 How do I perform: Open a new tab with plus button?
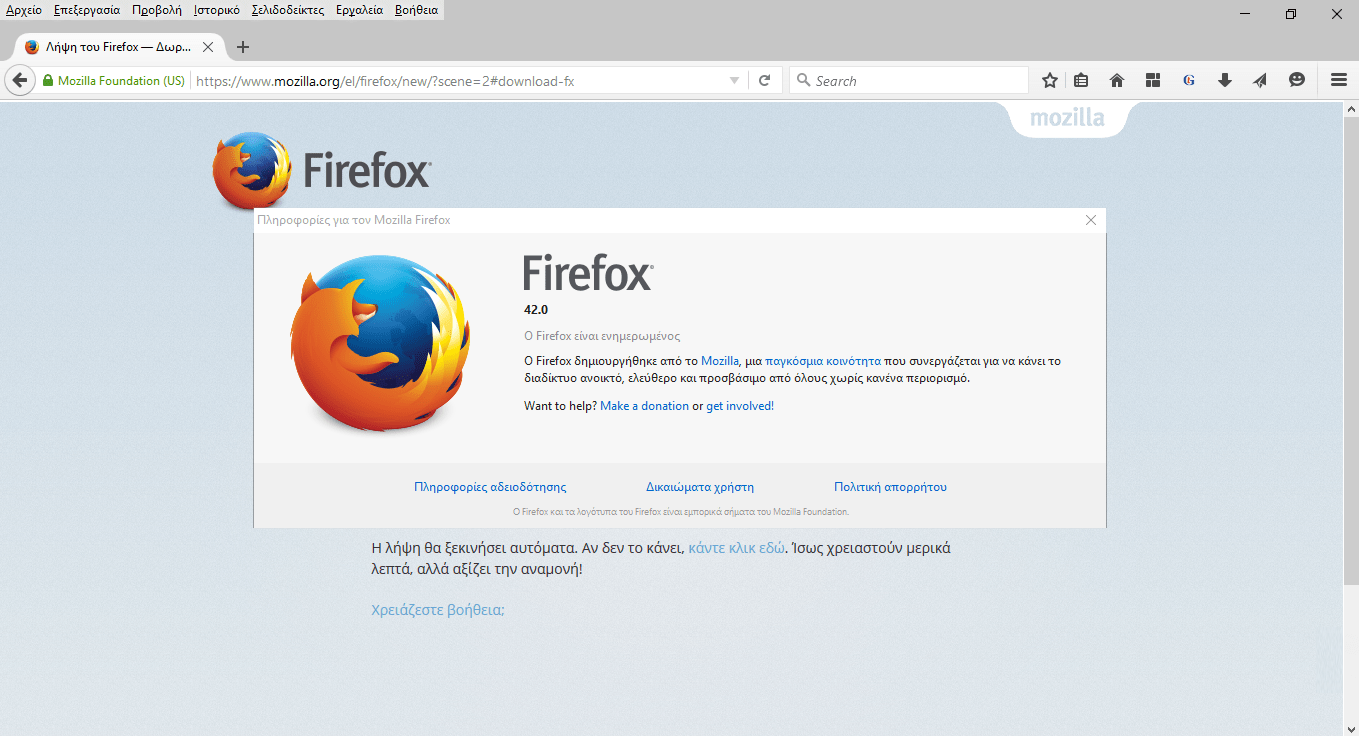[243, 47]
